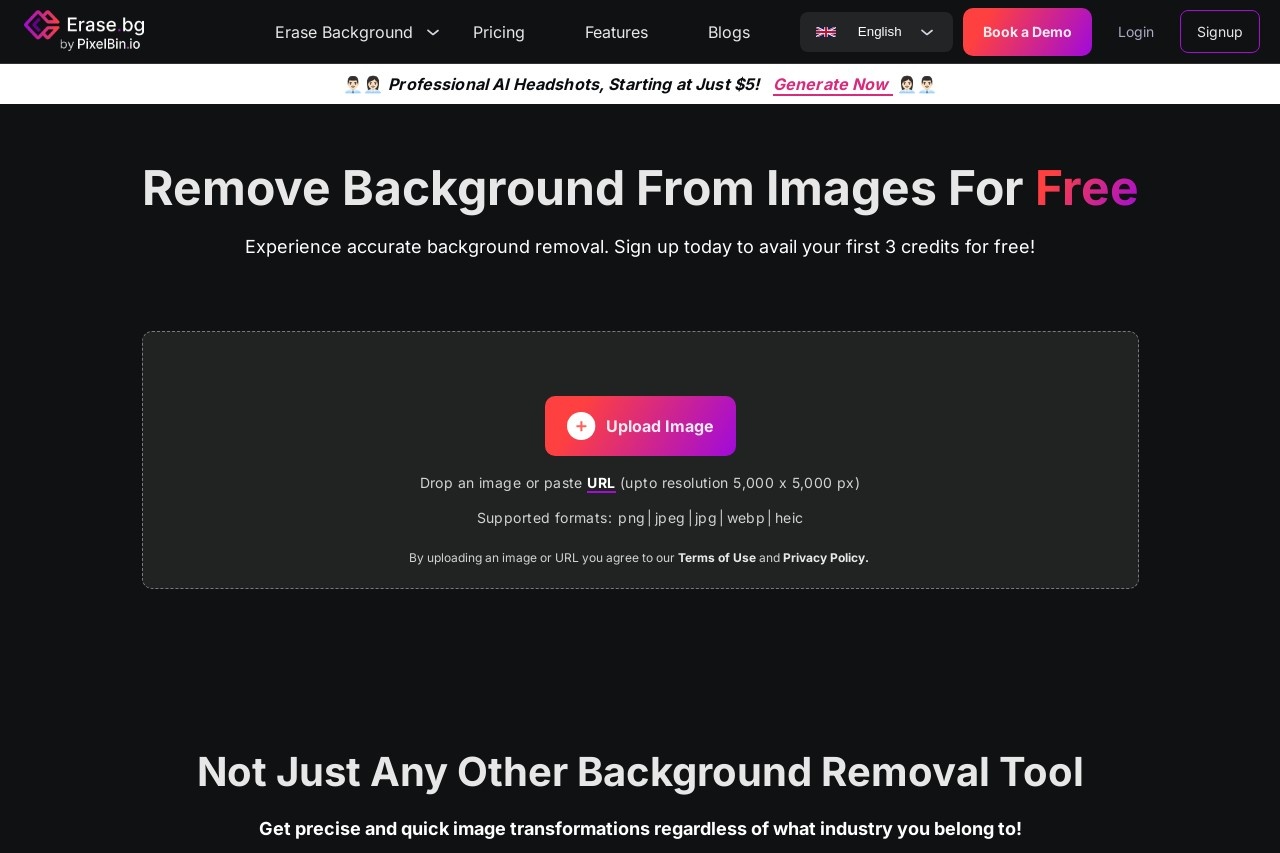The image size is (1280, 853).
Task: Click the paste URL link
Action: pyautogui.click(x=601, y=483)
